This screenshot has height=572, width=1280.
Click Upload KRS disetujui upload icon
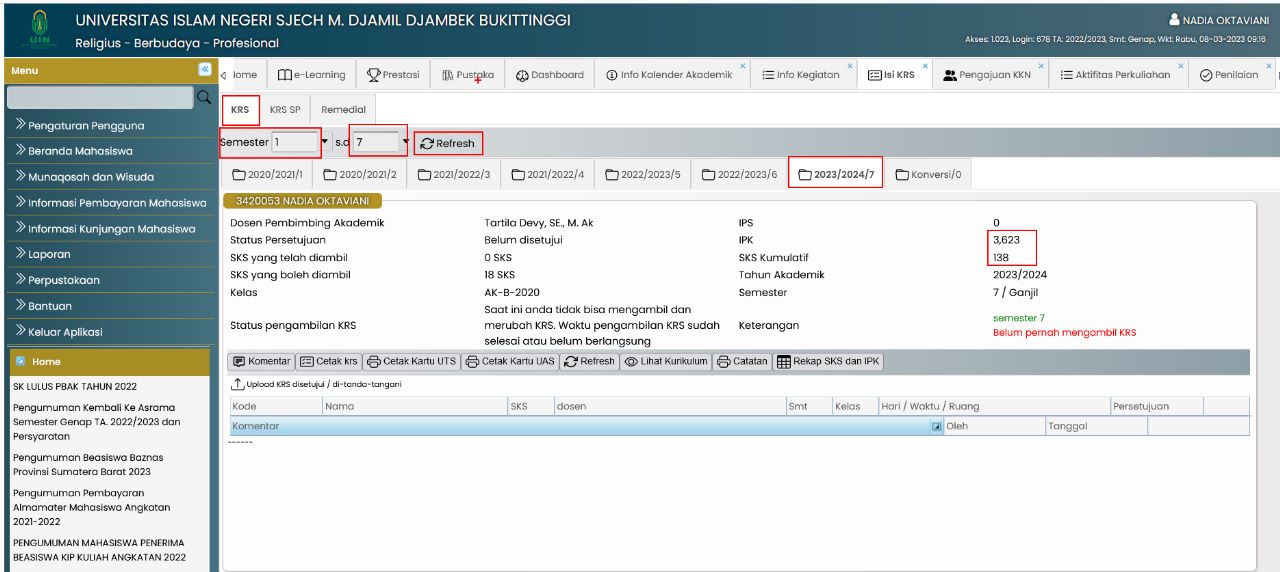pyautogui.click(x=237, y=384)
